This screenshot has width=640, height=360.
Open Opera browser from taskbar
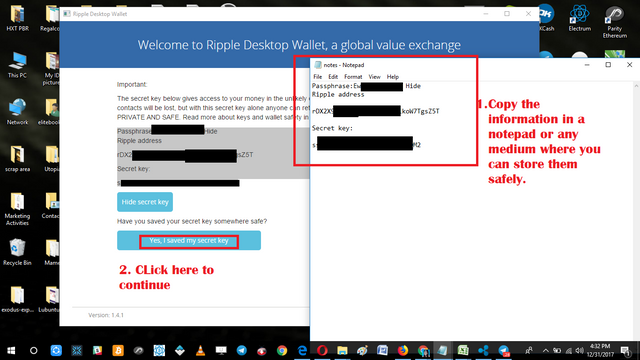322,351
